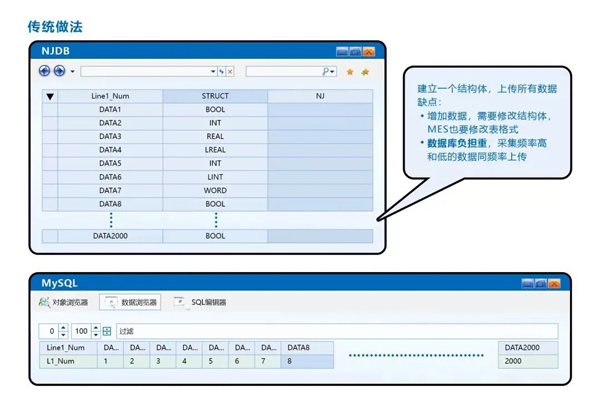Image resolution: width=600 pixels, height=407 pixels.
Task: Open the navigation history dropdown arrow
Action: 72,72
